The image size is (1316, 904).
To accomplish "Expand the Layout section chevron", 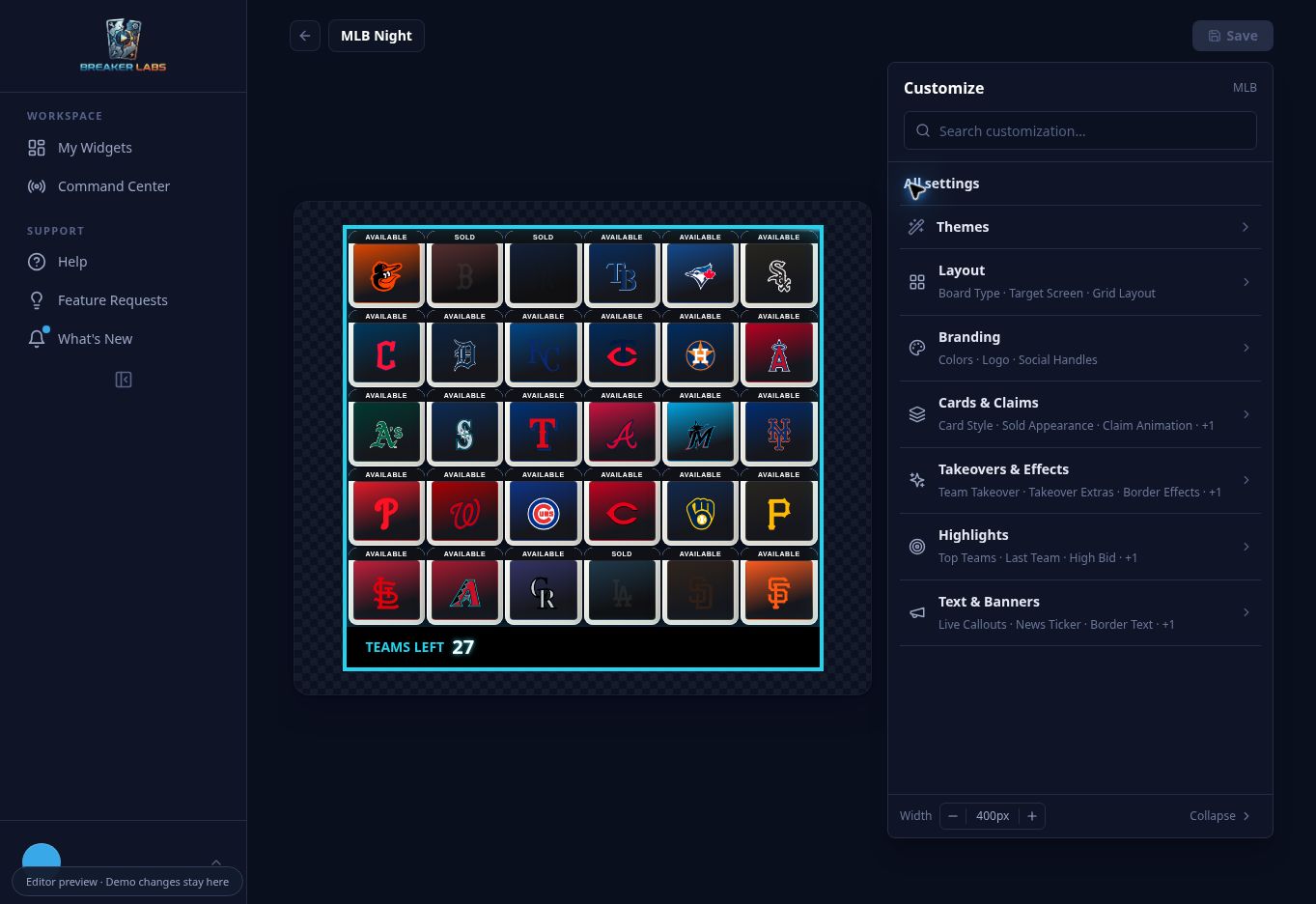I will pos(1246,282).
